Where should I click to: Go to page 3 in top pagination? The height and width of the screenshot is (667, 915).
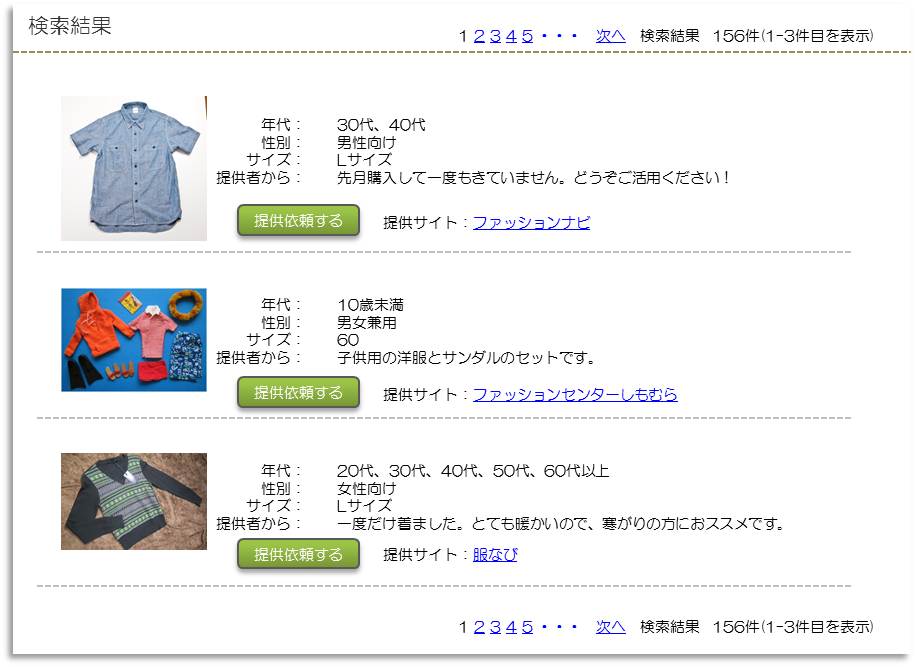(495, 36)
